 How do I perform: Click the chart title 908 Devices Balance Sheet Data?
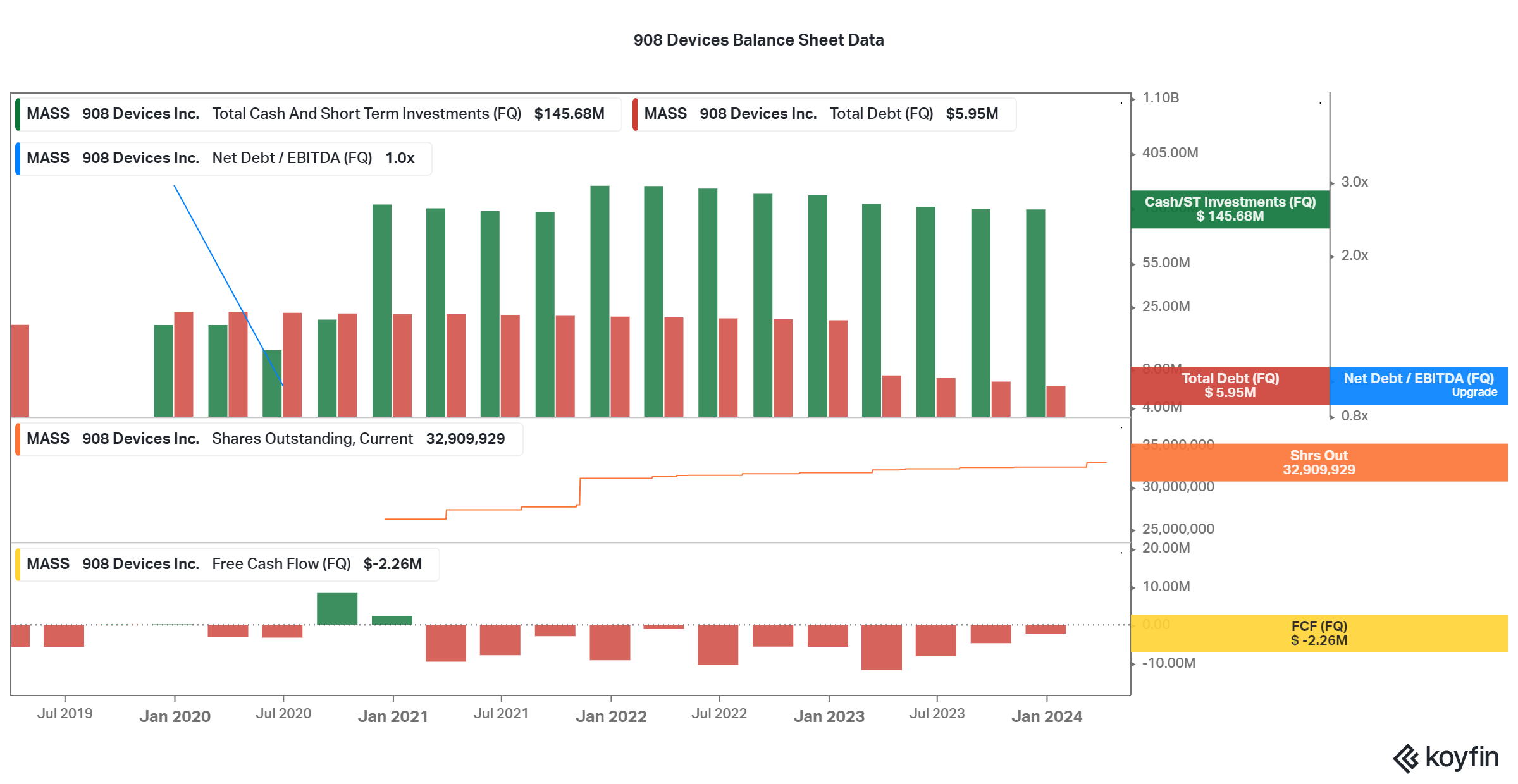(x=758, y=40)
